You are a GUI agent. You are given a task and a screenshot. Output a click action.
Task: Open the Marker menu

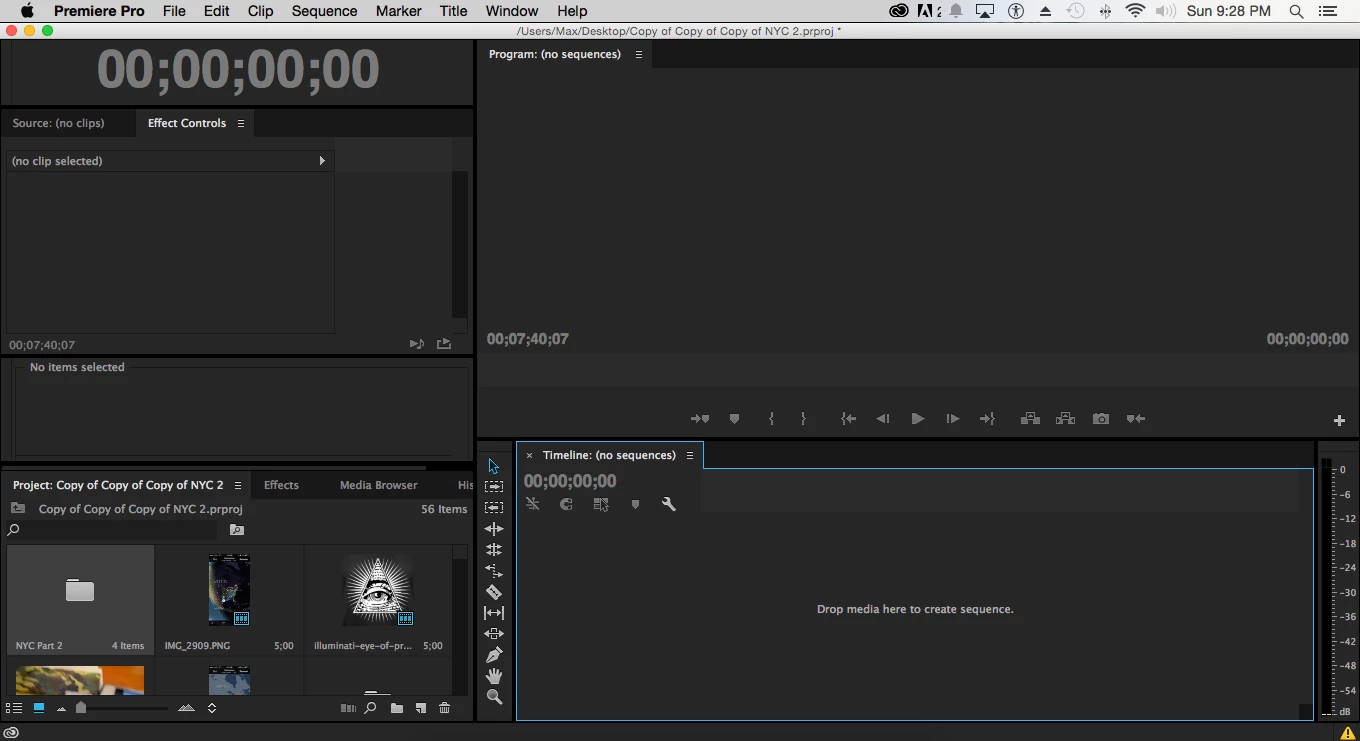point(398,11)
